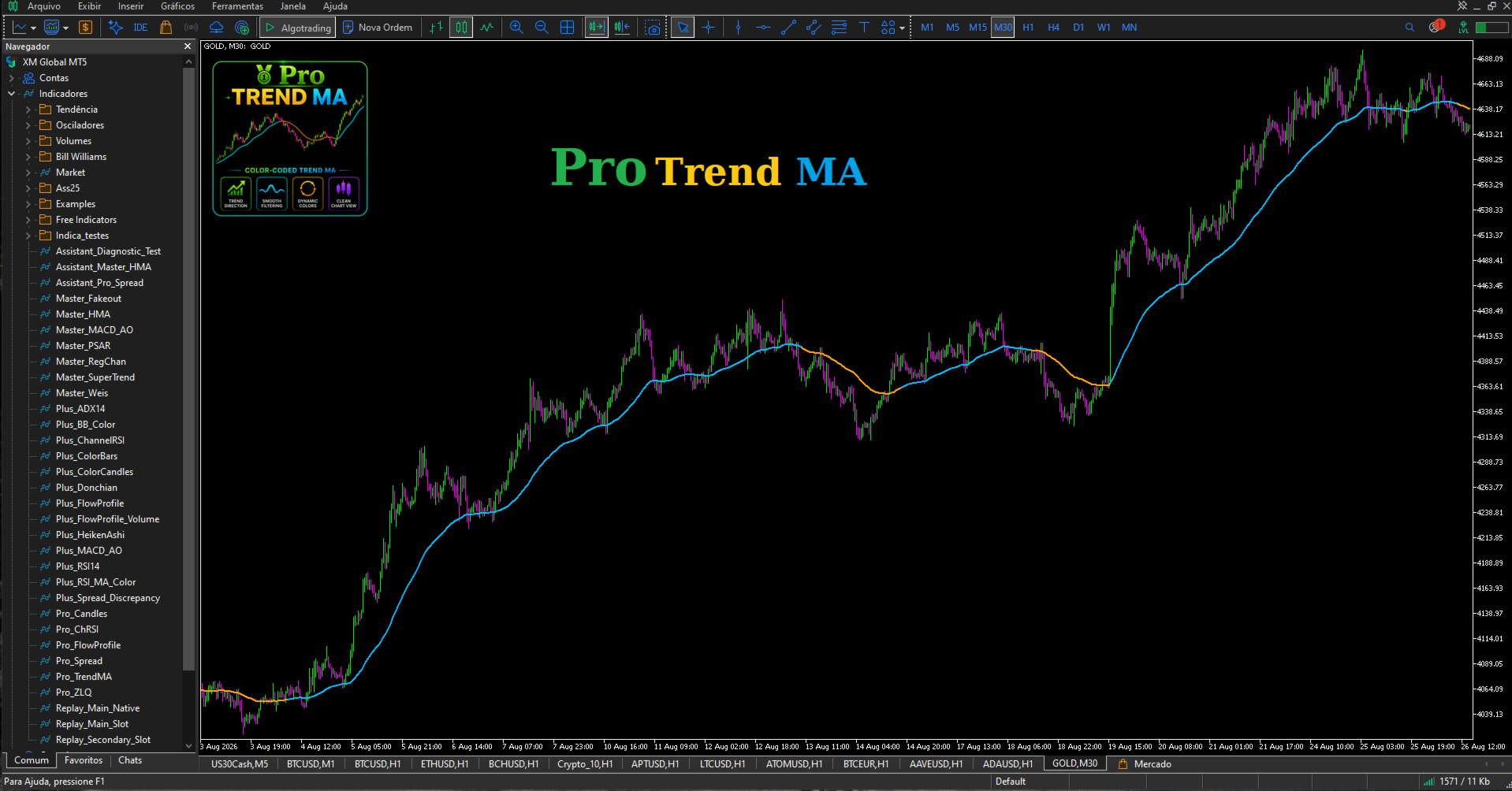Screen dimensions: 1512x791
Task: Click the Nova Ordem button
Action: (378, 28)
